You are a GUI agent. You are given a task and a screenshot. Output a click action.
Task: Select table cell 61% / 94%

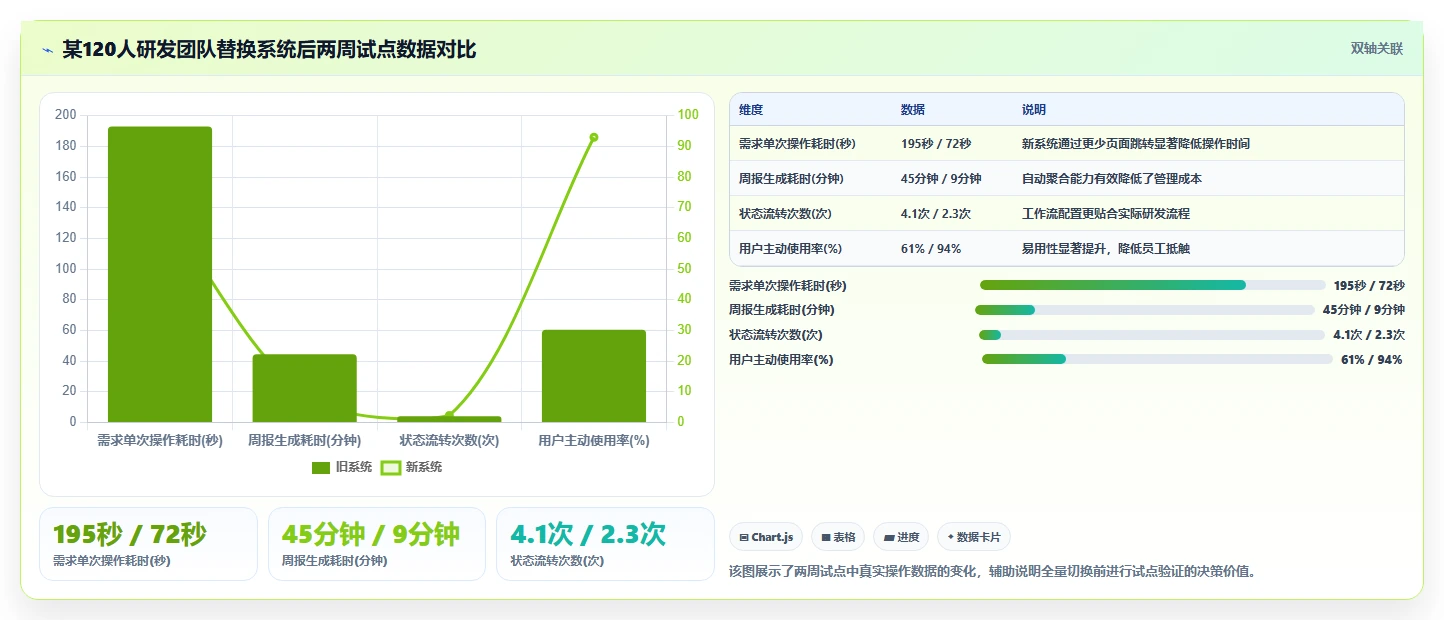click(931, 249)
